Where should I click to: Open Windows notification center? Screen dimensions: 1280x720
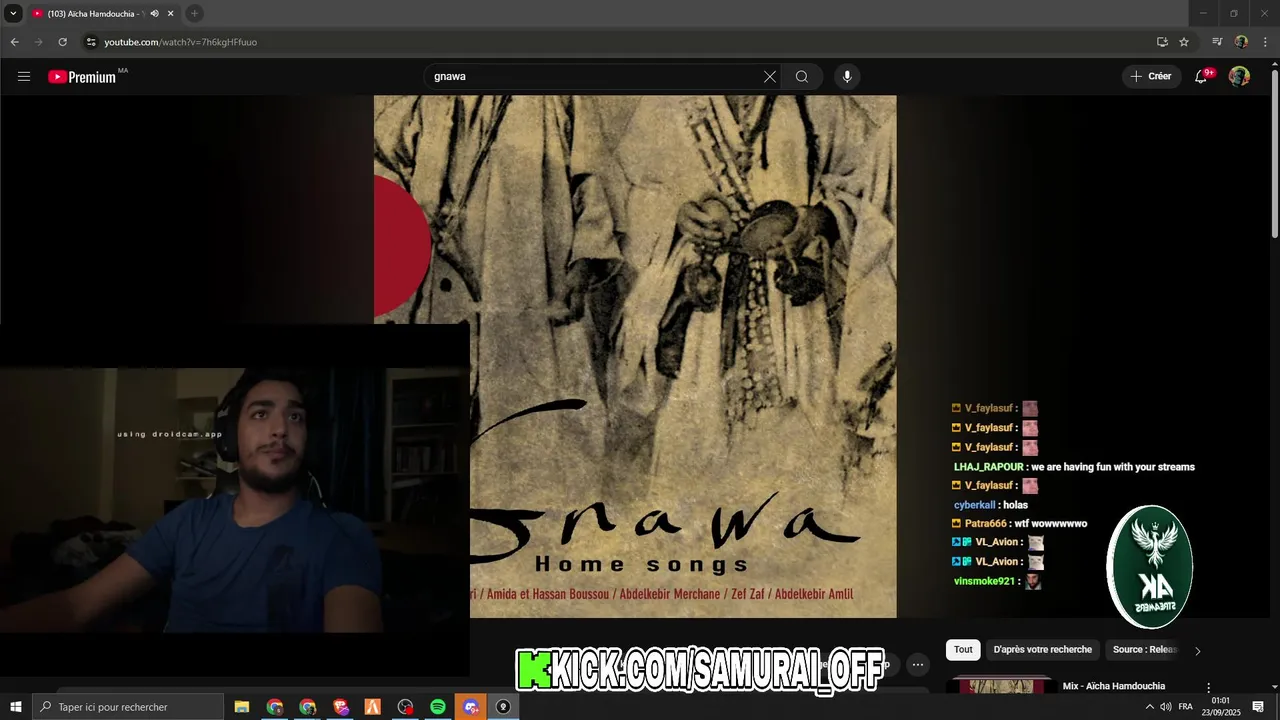pyautogui.click(x=1258, y=707)
